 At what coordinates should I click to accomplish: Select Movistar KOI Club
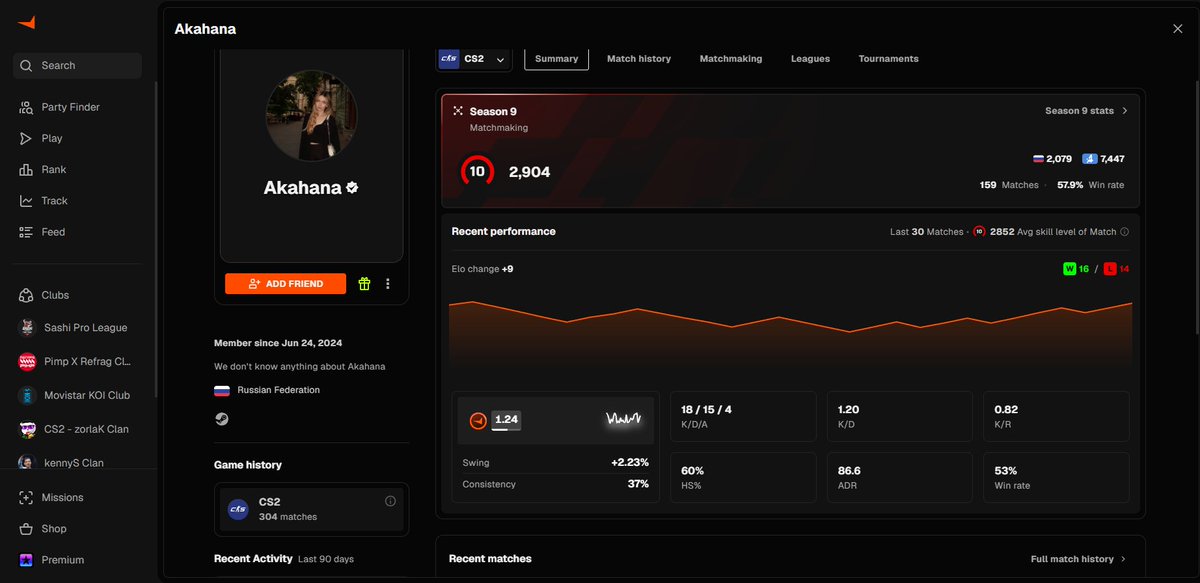tap(77, 395)
